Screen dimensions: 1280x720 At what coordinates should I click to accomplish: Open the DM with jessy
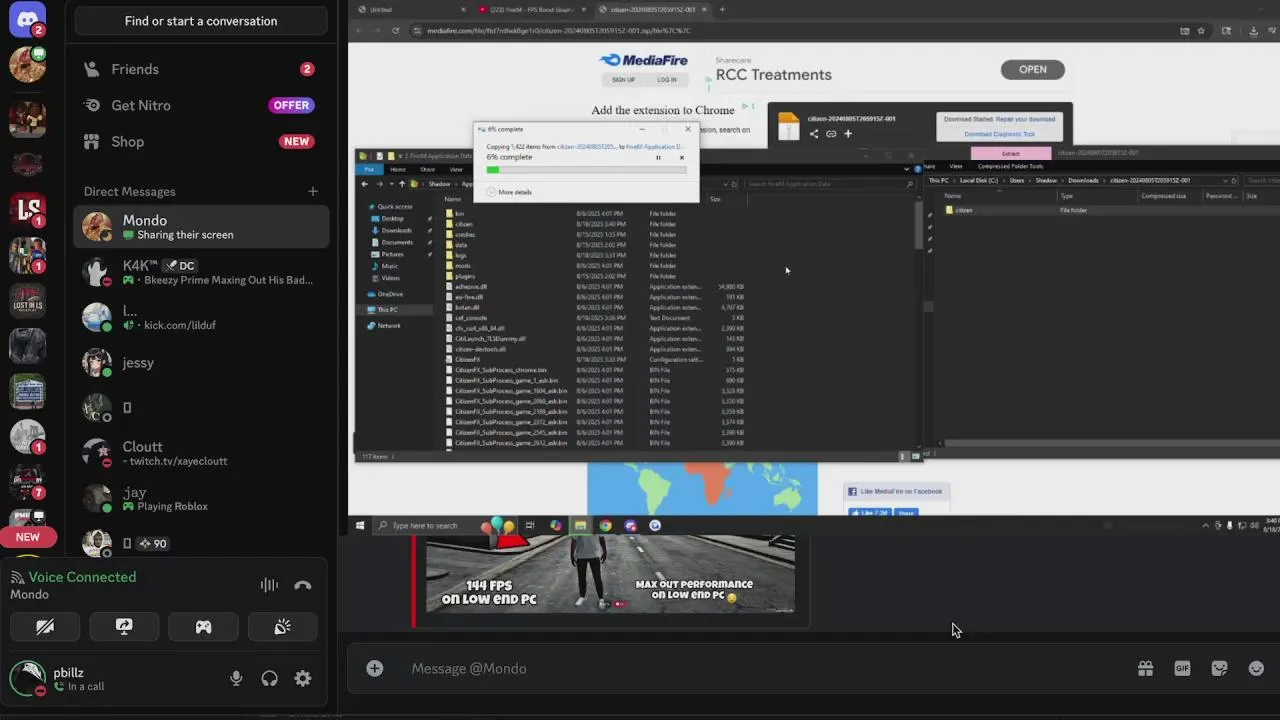[x=201, y=362]
